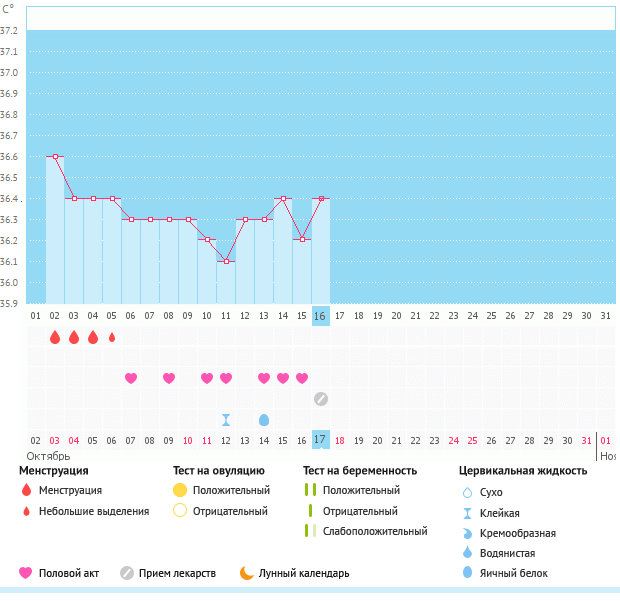Click the sticky cervical fluid icon in chart
The image size is (620, 601).
pyautogui.click(x=226, y=419)
